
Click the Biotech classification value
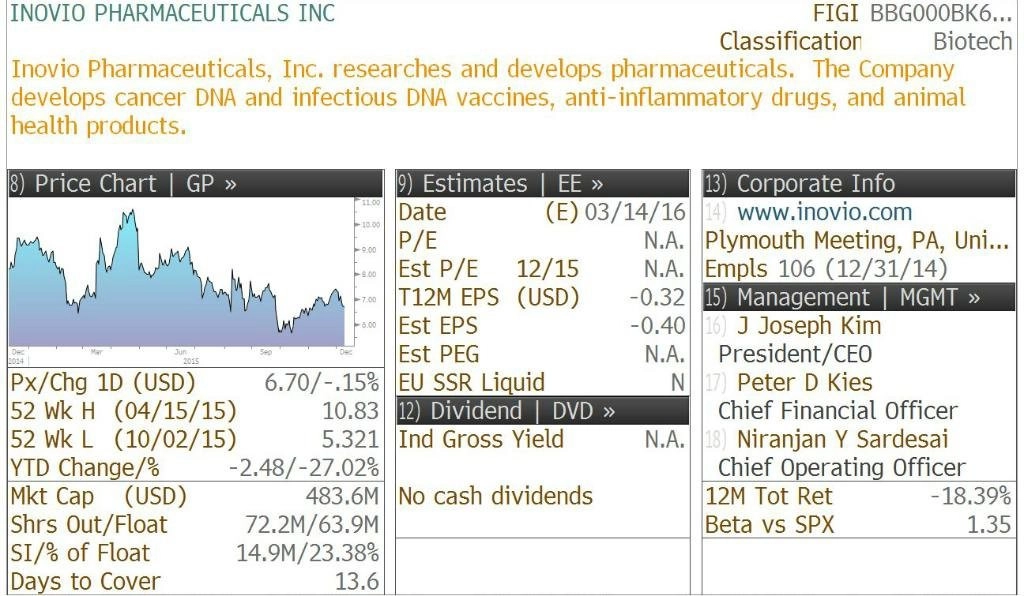[x=972, y=41]
